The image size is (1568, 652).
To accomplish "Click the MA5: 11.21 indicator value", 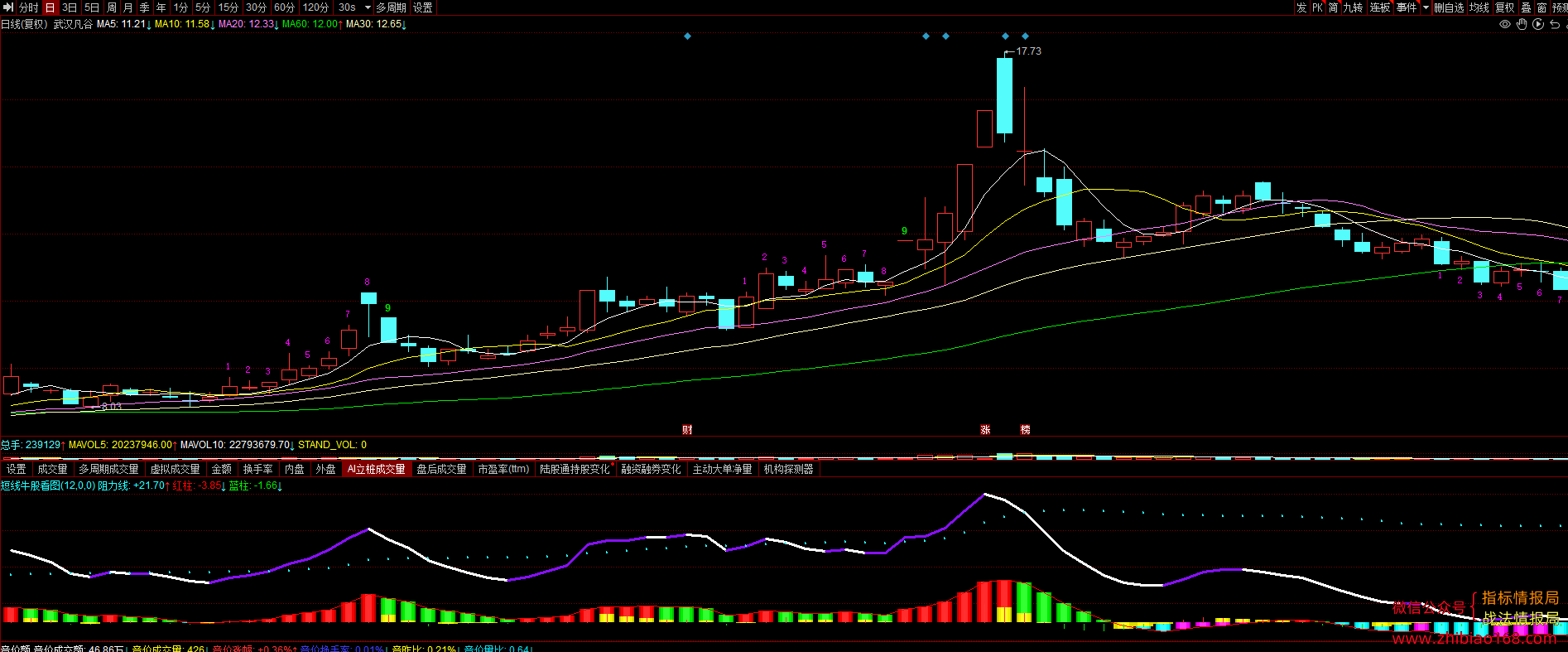I will (123, 24).
